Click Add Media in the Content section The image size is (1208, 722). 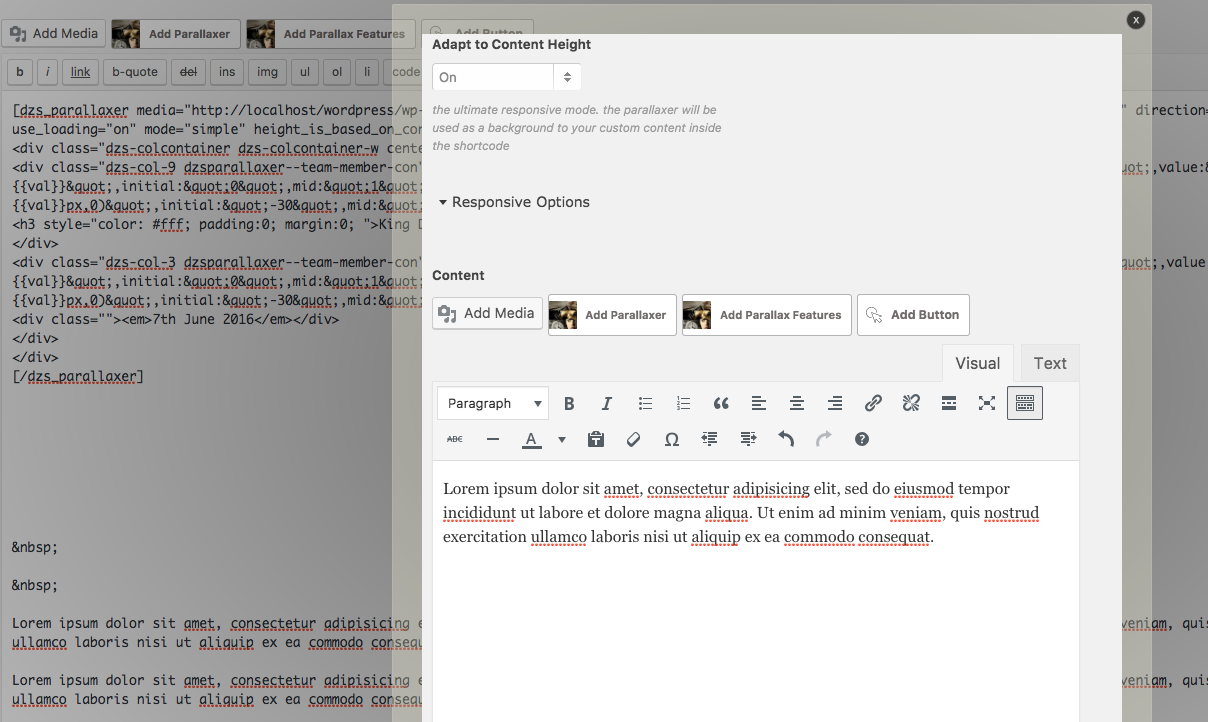tap(488, 314)
